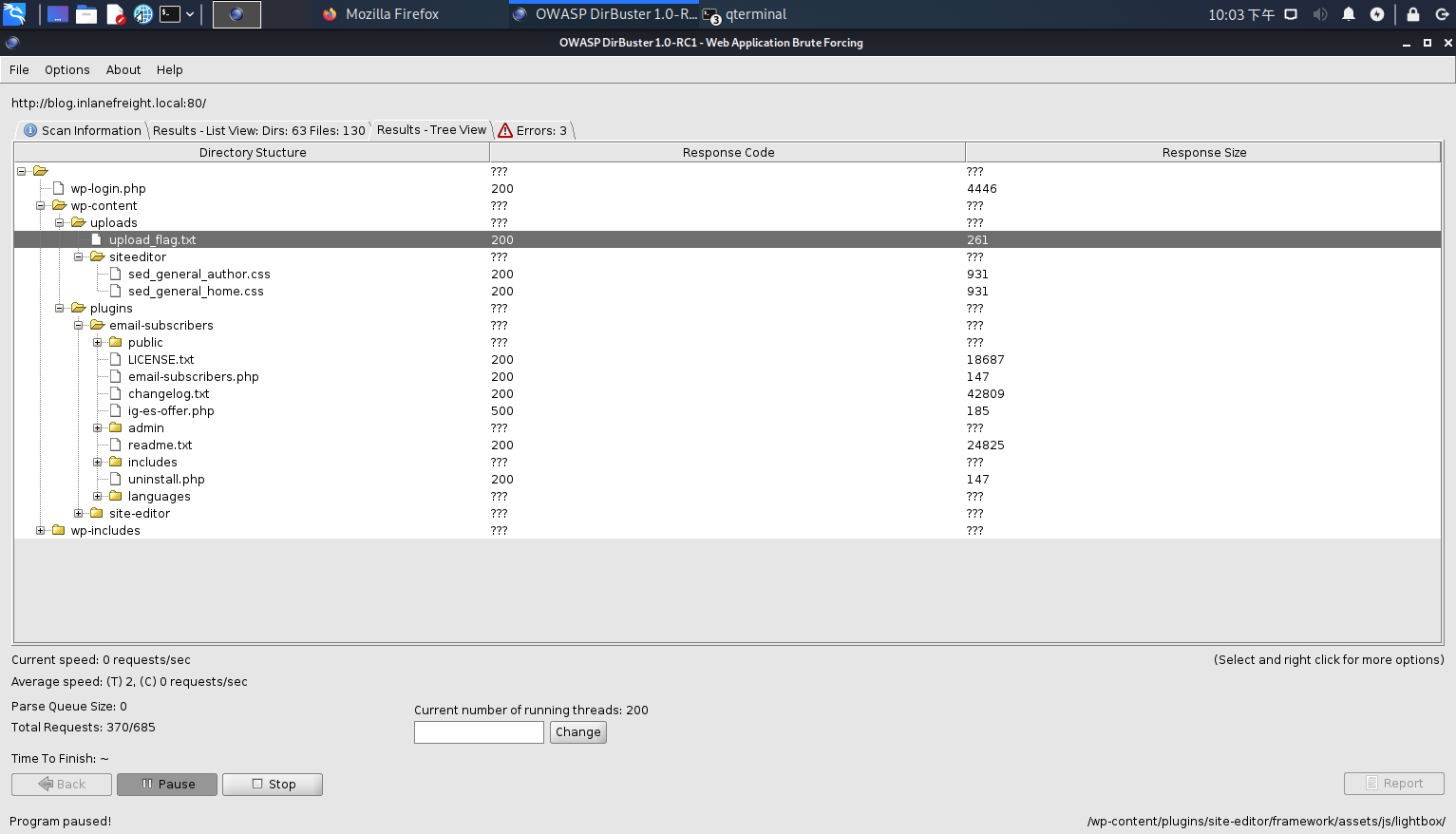Click the Change button for thread count

coord(577,731)
